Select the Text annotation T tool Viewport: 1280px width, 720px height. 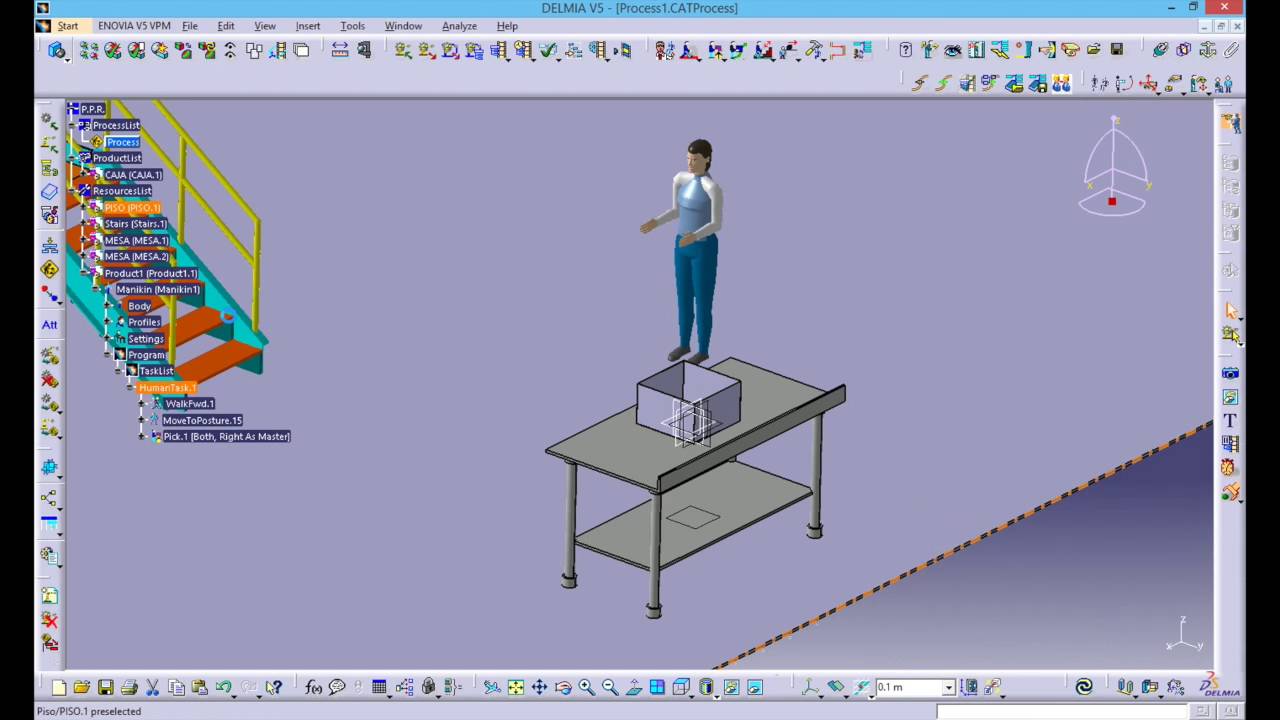[1230, 420]
